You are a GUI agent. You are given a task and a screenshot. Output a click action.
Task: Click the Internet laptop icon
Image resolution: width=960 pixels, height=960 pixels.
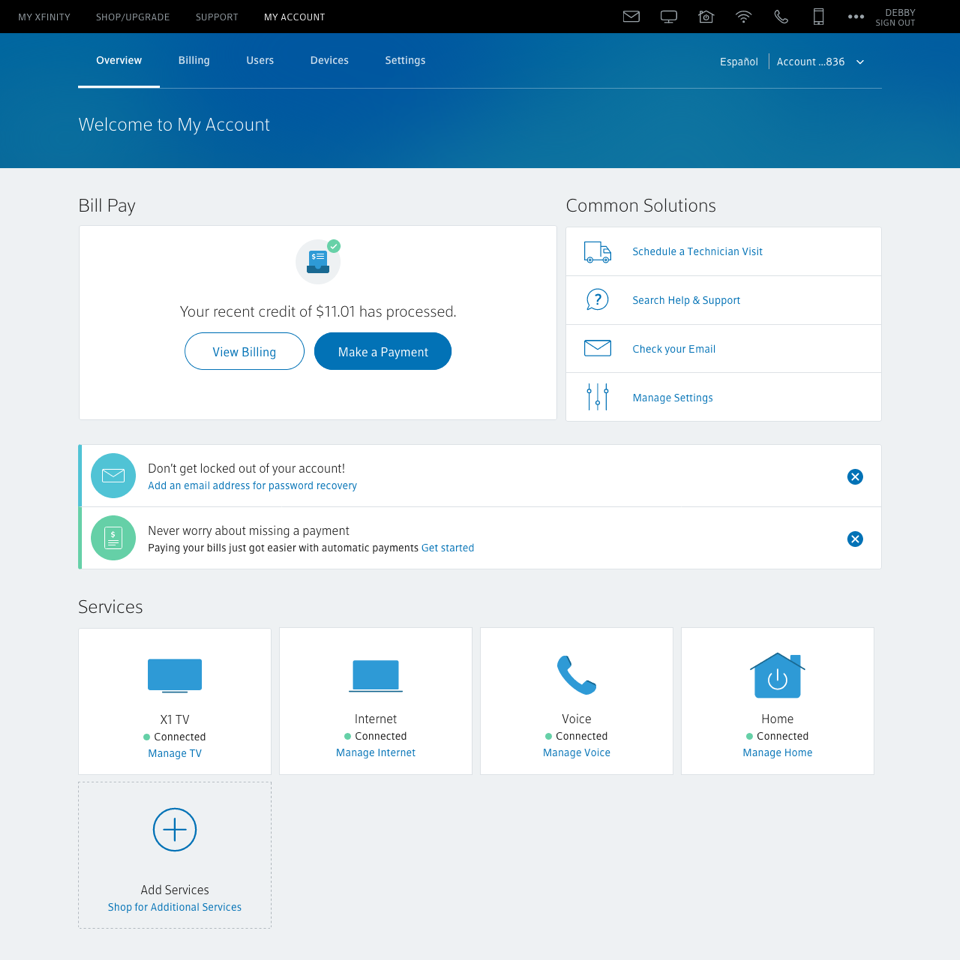(x=375, y=676)
